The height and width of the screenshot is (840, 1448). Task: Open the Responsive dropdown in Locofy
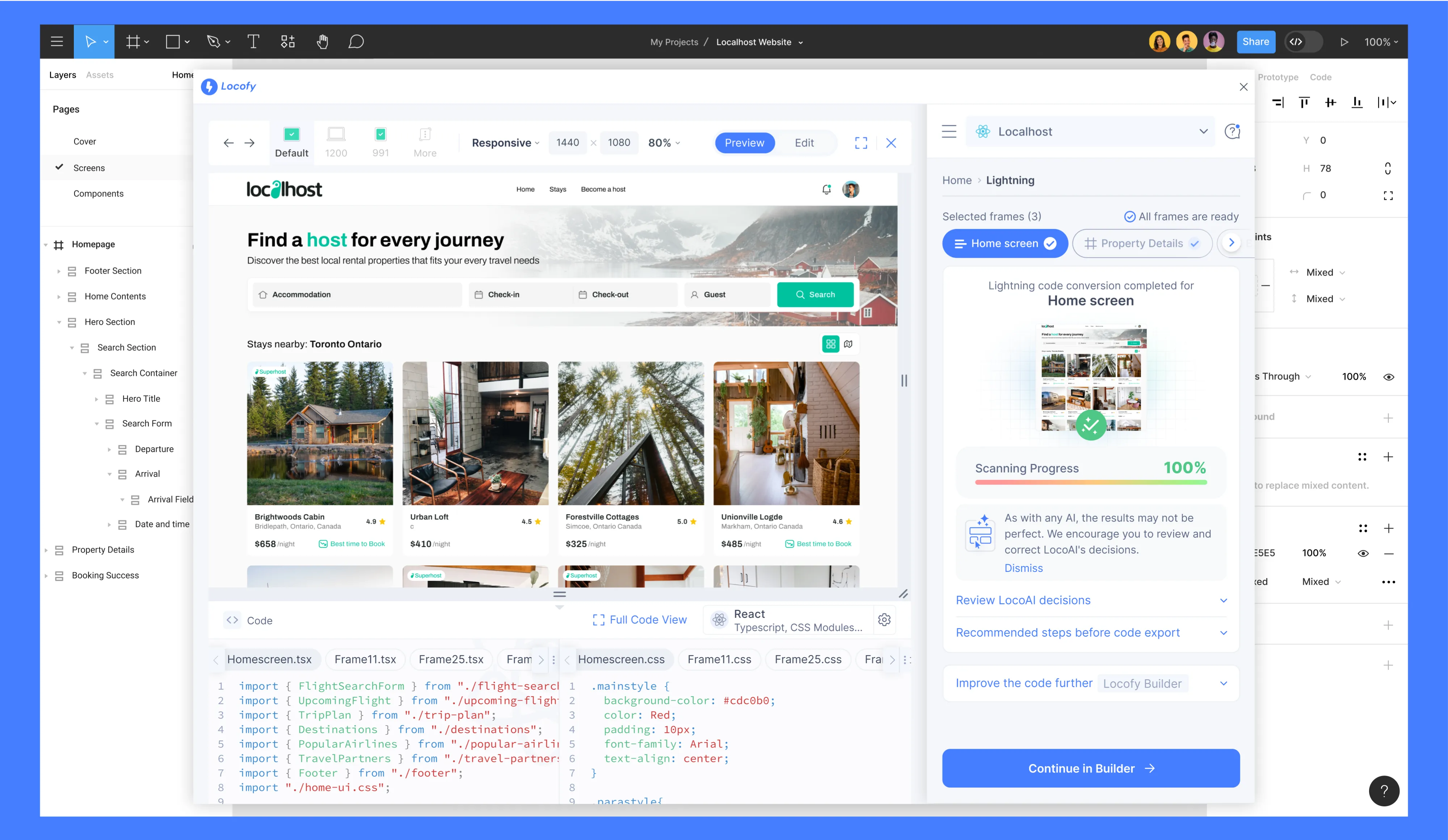[505, 143]
